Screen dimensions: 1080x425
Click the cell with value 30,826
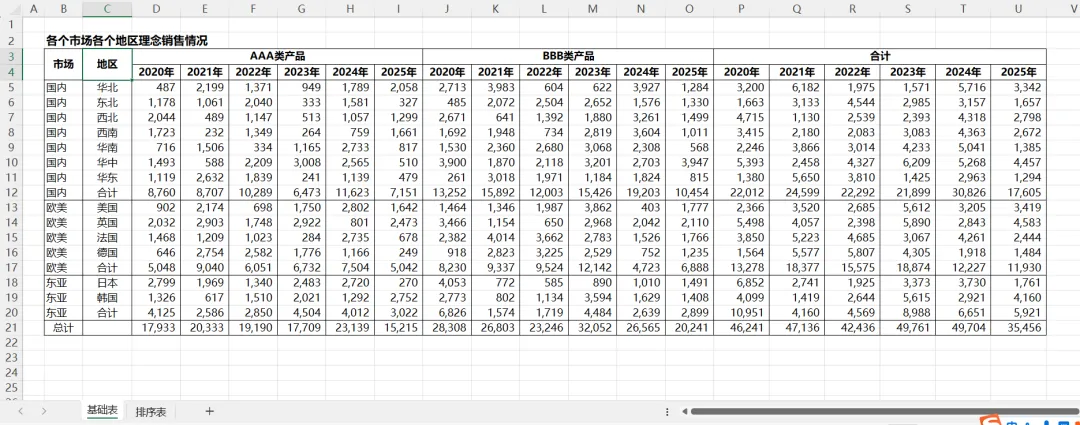pos(963,191)
